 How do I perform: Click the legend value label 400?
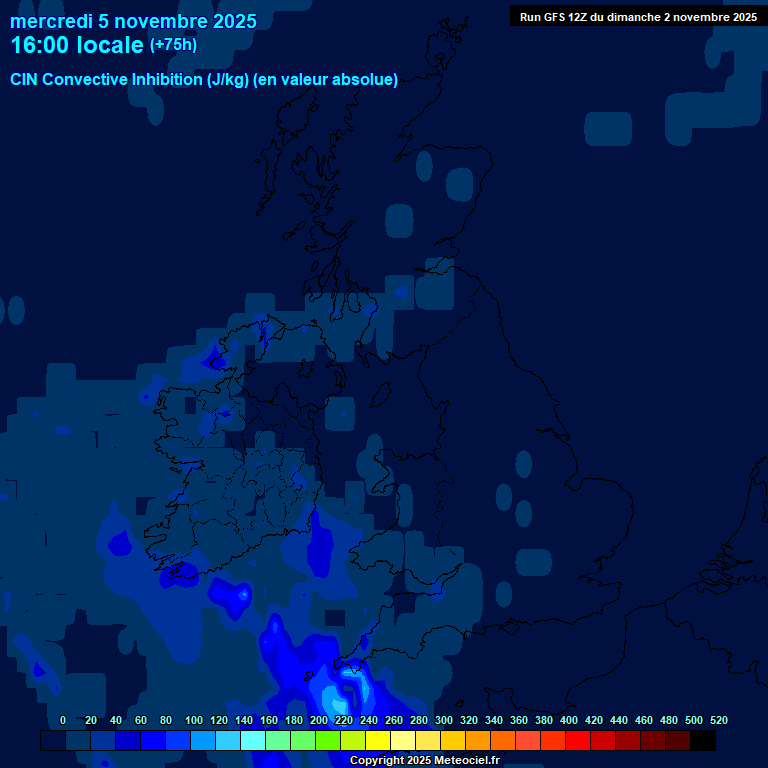coord(569,720)
